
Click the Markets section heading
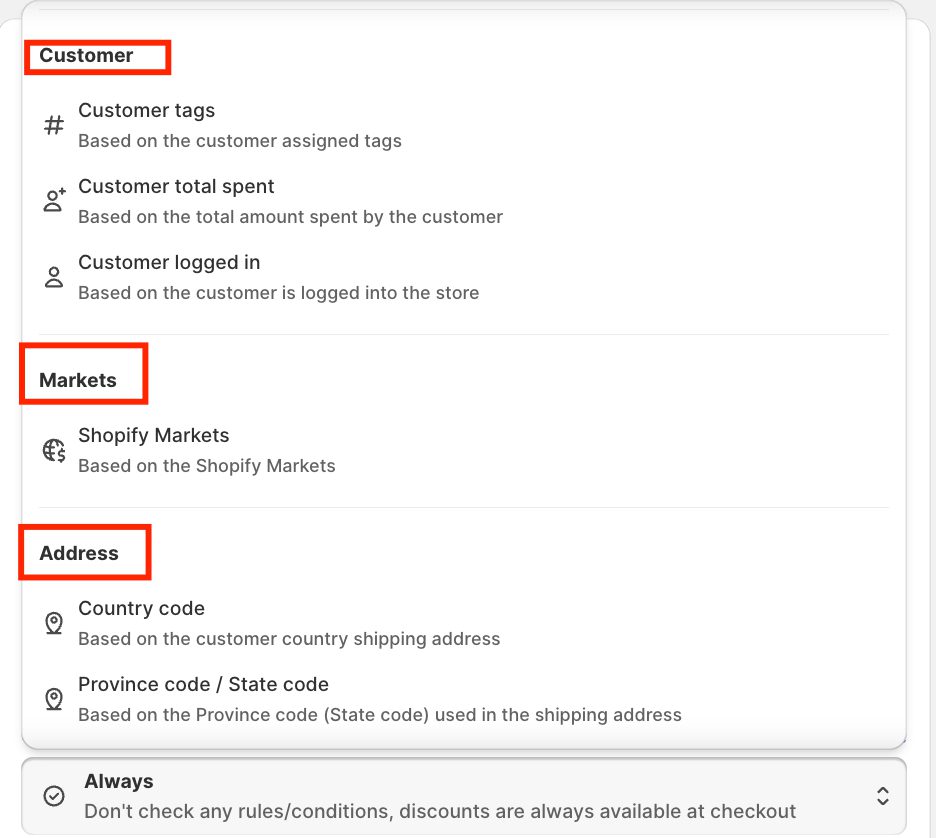tap(78, 380)
